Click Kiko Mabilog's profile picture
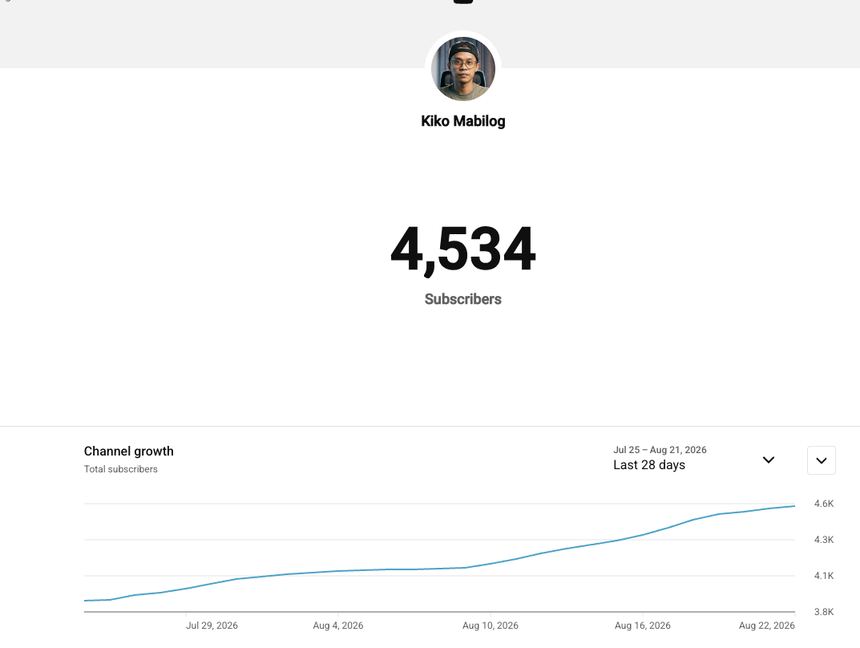The image size is (860, 648). click(463, 69)
